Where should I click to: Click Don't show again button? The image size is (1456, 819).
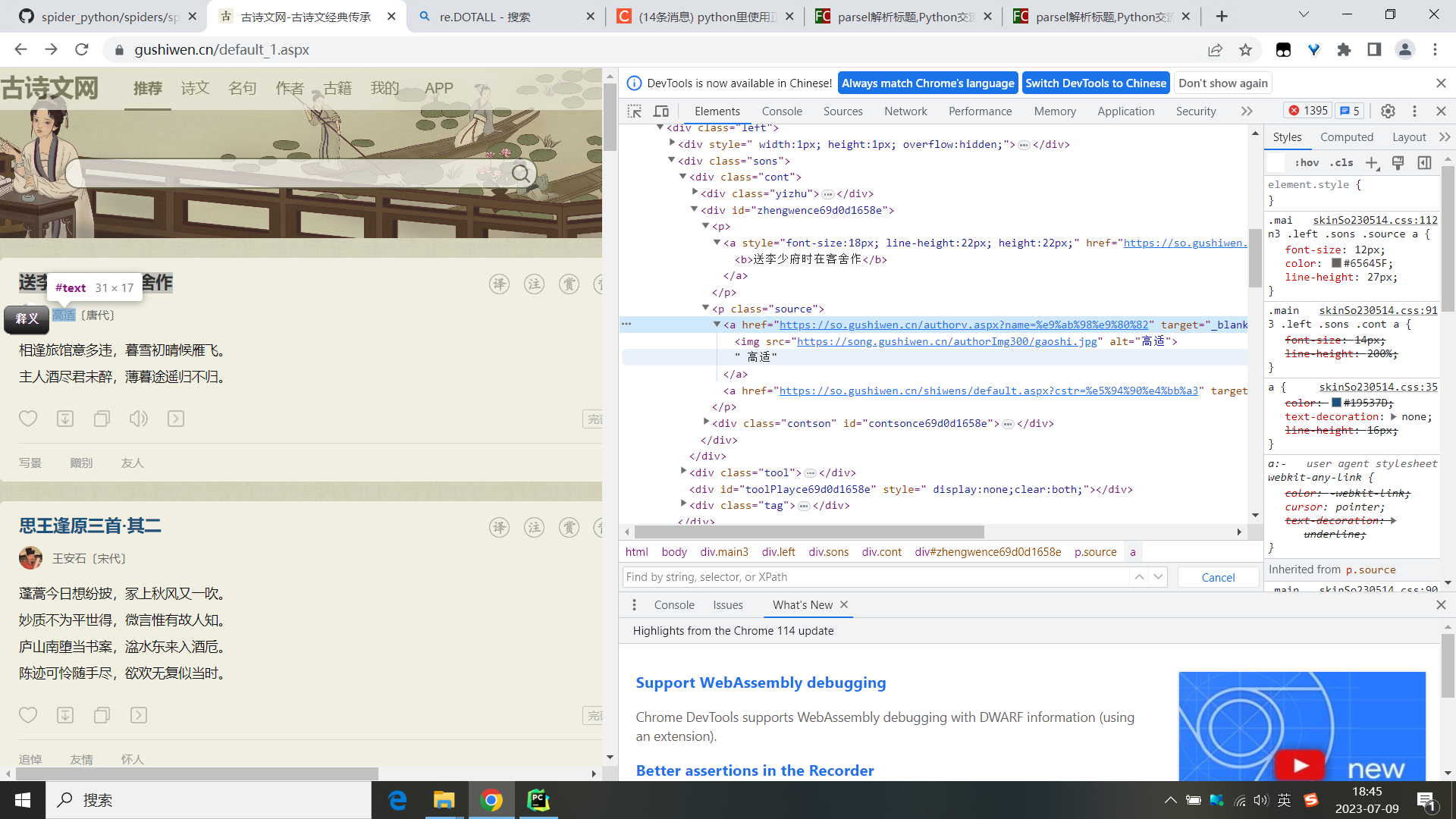click(x=1223, y=83)
